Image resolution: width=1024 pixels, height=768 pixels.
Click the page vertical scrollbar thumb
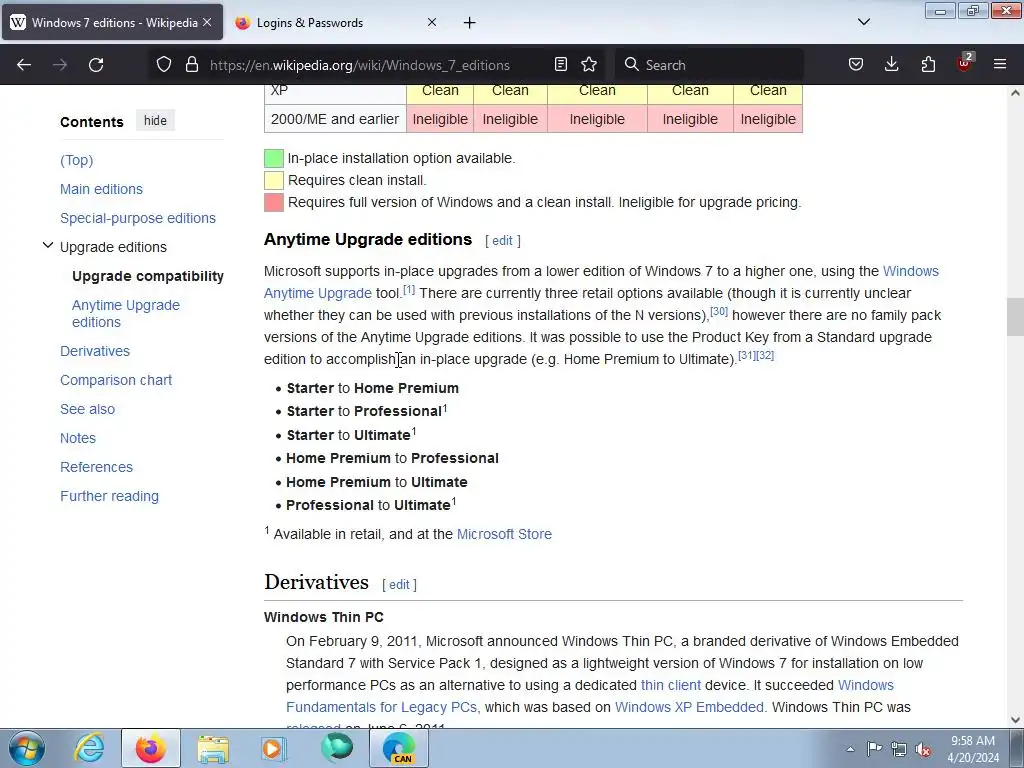tap(1015, 315)
